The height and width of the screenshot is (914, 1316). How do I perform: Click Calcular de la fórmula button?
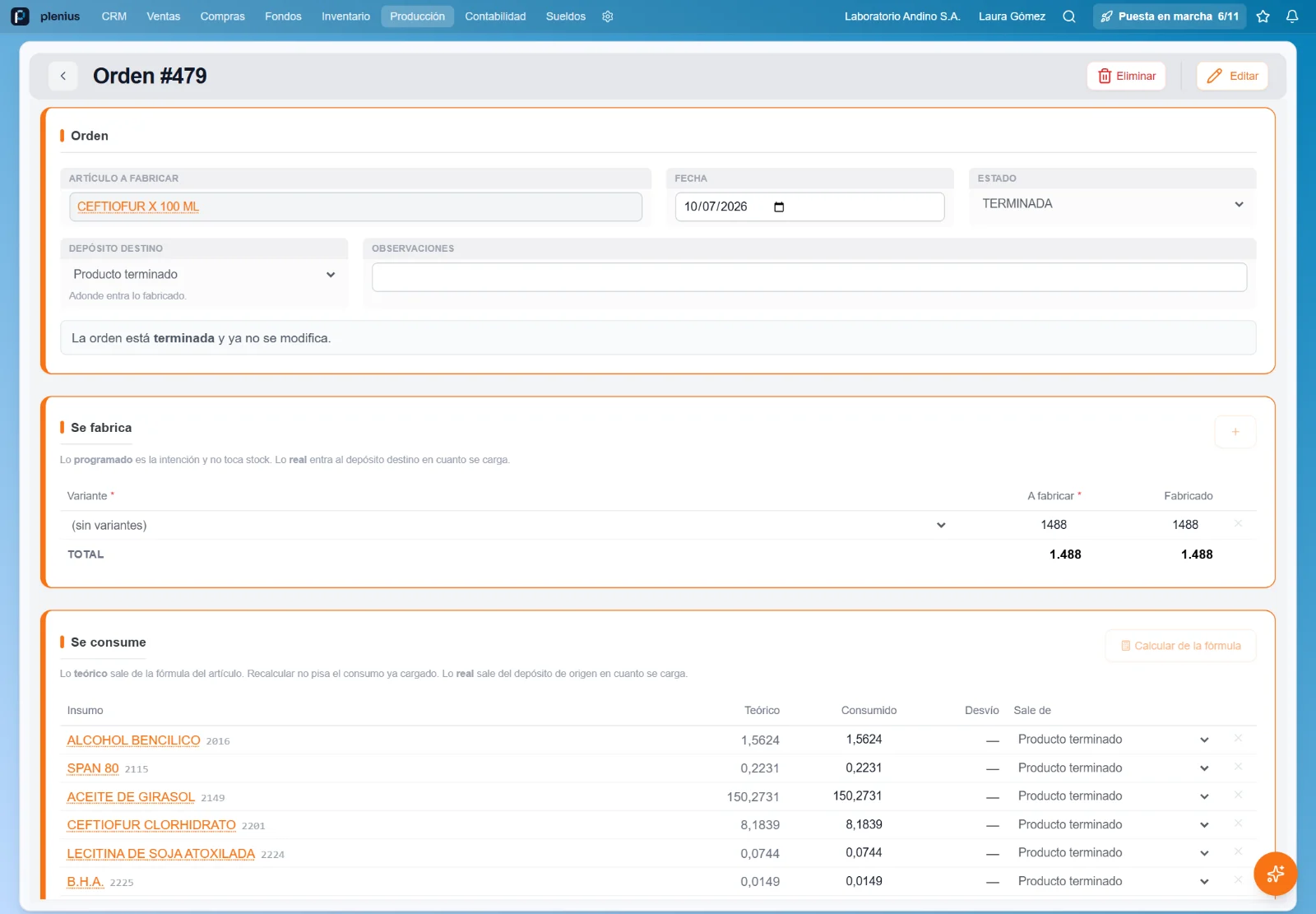point(1180,646)
